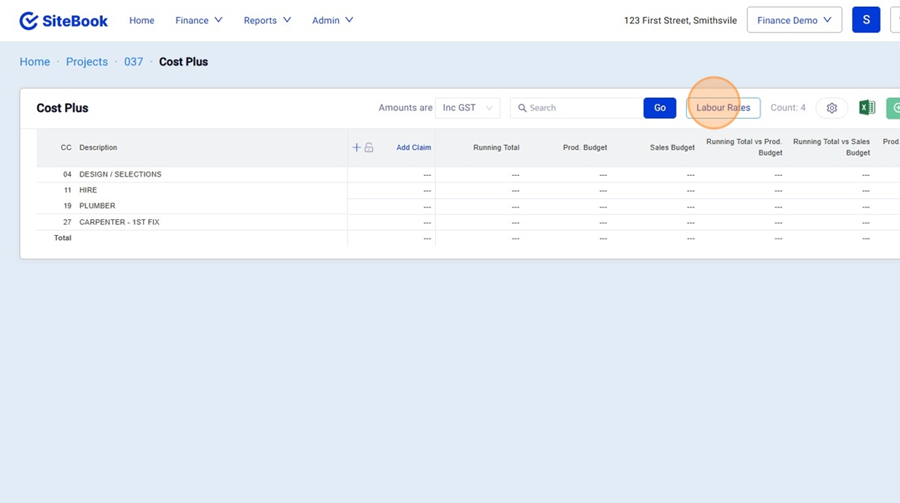Image resolution: width=900 pixels, height=503 pixels.
Task: Open the Finance Demo account selector
Action: point(794,20)
